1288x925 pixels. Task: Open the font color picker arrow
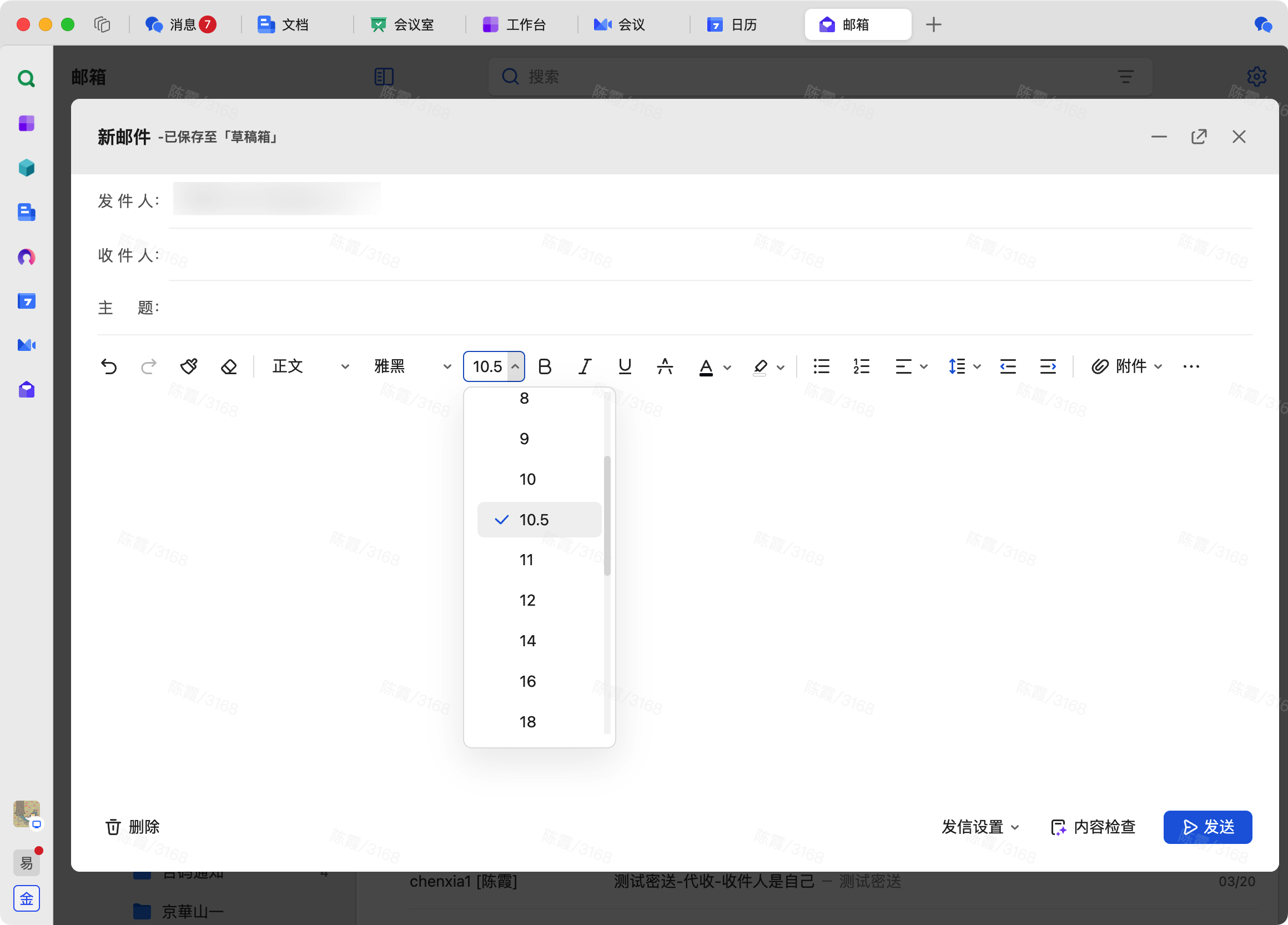tap(727, 367)
